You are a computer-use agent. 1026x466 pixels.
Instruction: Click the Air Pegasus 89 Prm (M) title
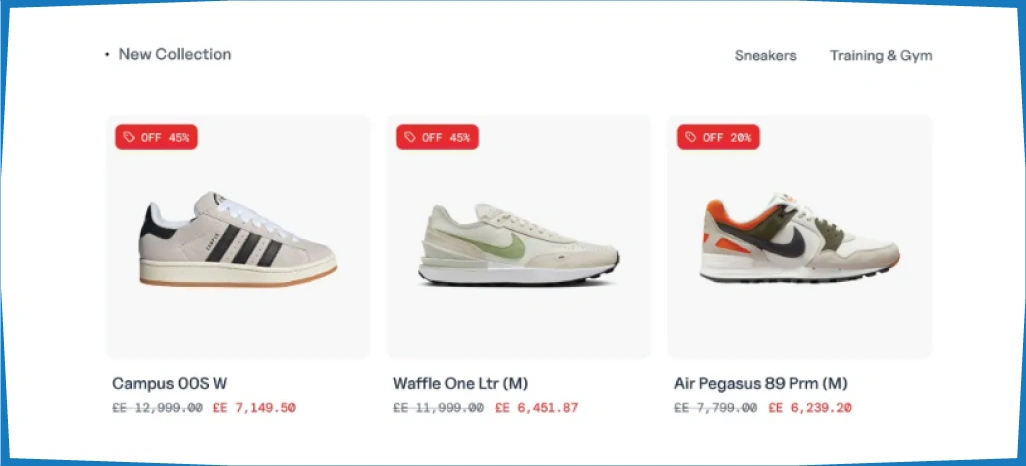(x=761, y=384)
